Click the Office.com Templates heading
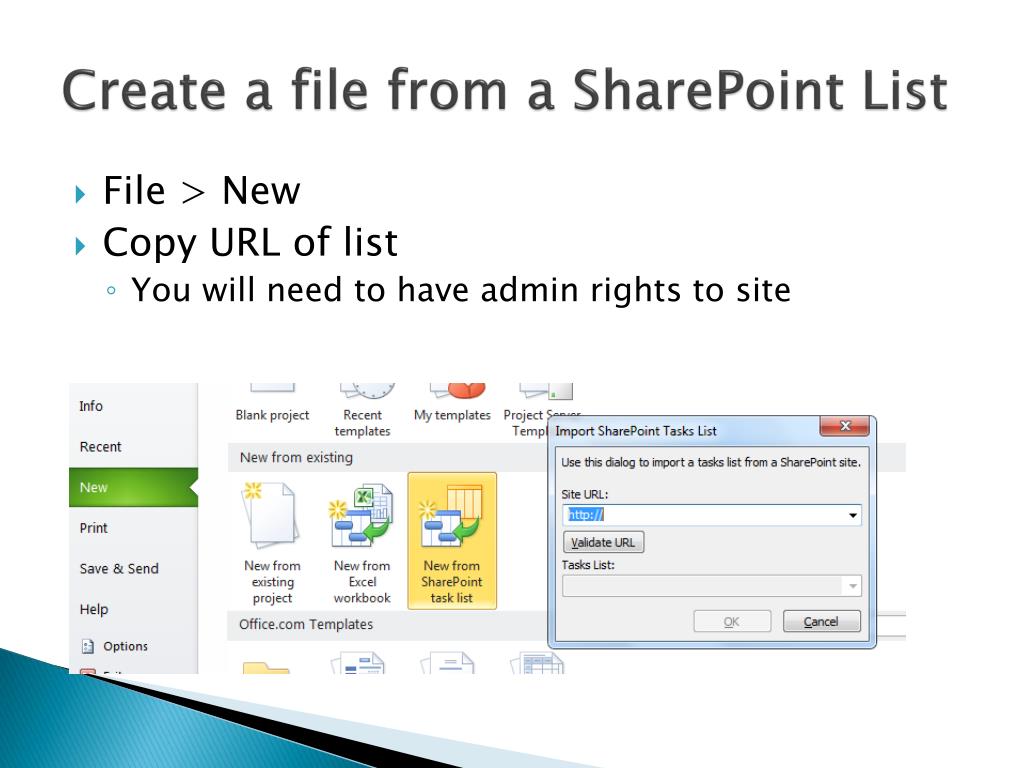The image size is (1024, 768). [306, 624]
